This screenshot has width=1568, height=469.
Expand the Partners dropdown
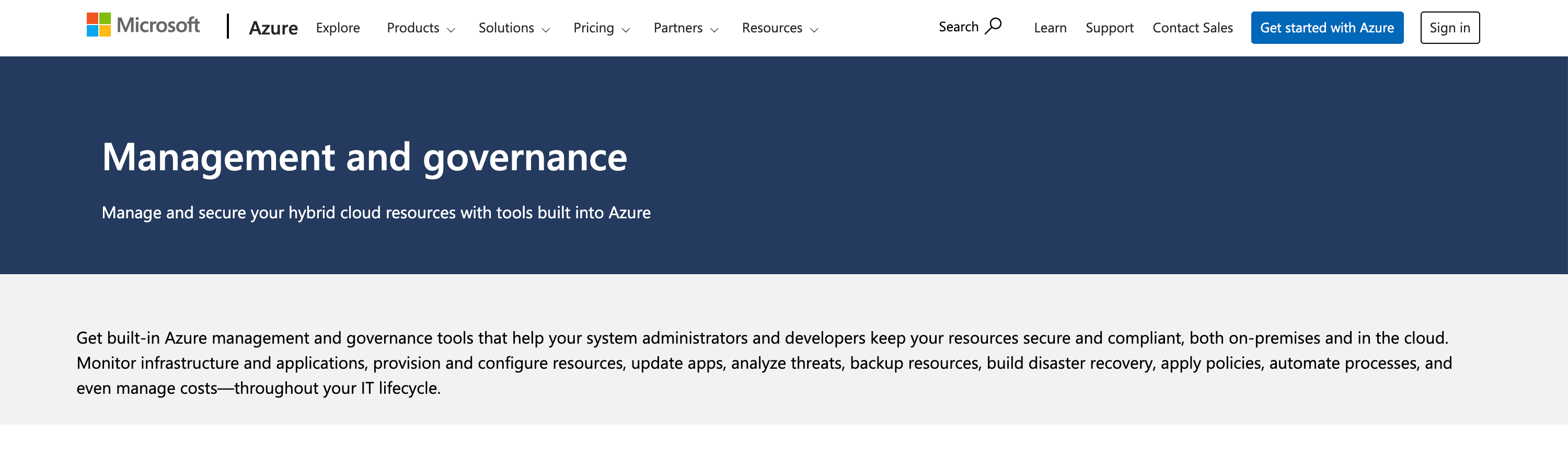[686, 28]
